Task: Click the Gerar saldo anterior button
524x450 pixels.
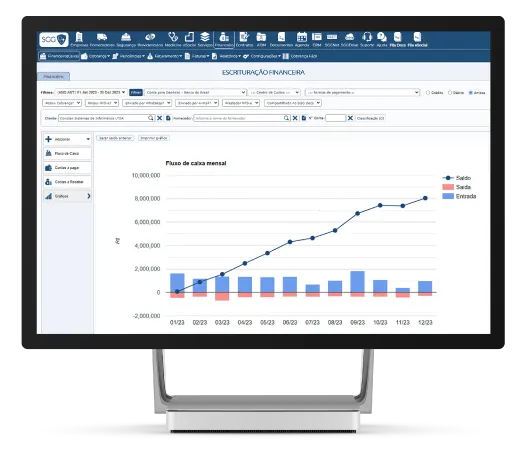Action: (116, 138)
